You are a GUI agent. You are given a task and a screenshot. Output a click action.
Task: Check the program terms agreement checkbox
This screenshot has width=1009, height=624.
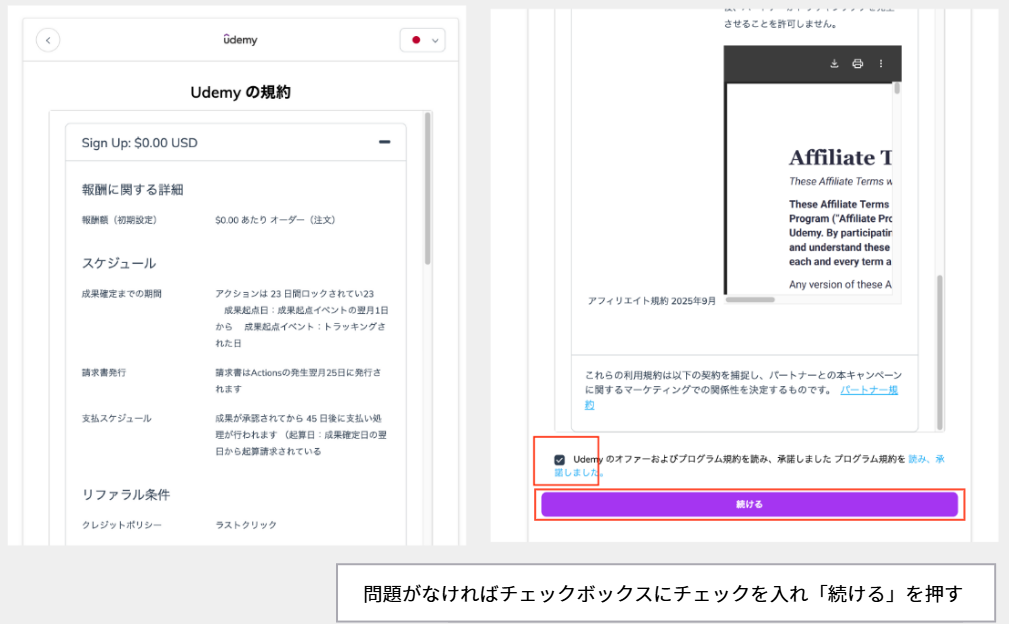(559, 460)
